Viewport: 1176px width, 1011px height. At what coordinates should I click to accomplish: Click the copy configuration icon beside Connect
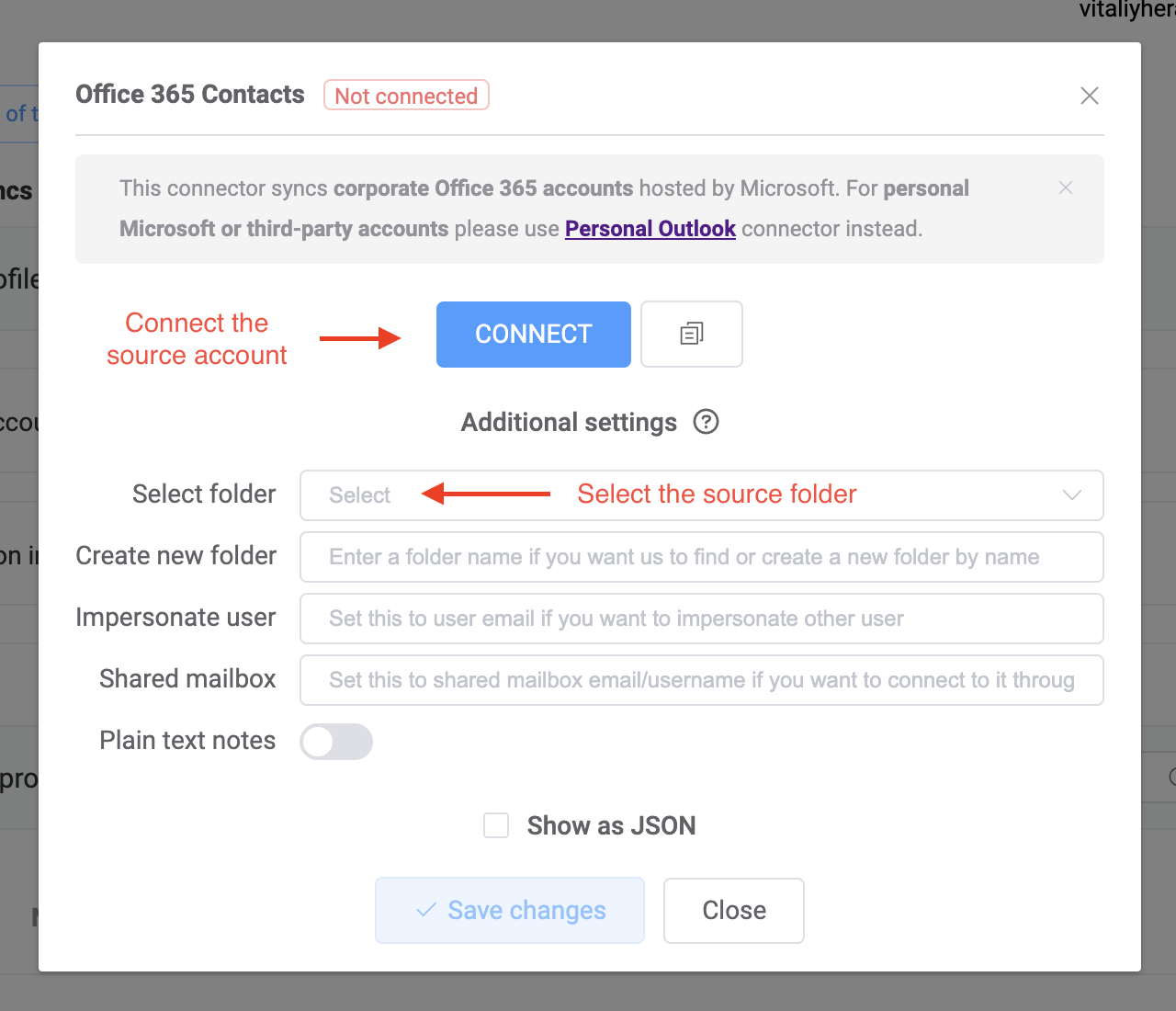[691, 334]
